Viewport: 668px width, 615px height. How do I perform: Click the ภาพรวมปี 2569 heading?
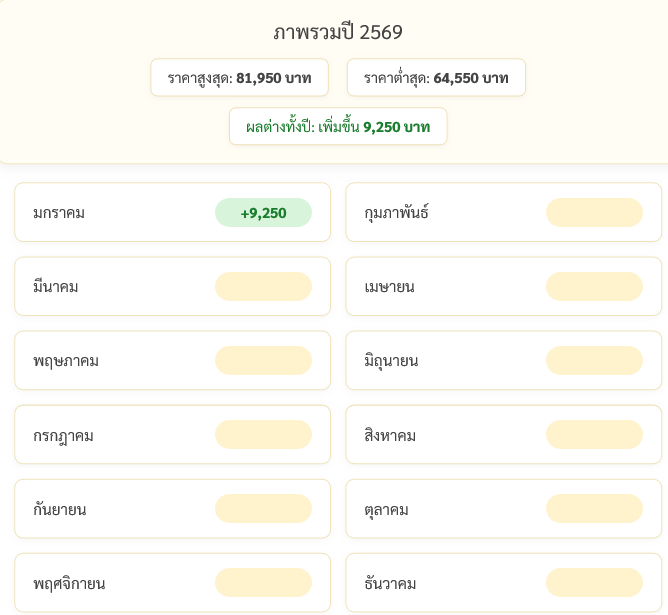tap(338, 32)
